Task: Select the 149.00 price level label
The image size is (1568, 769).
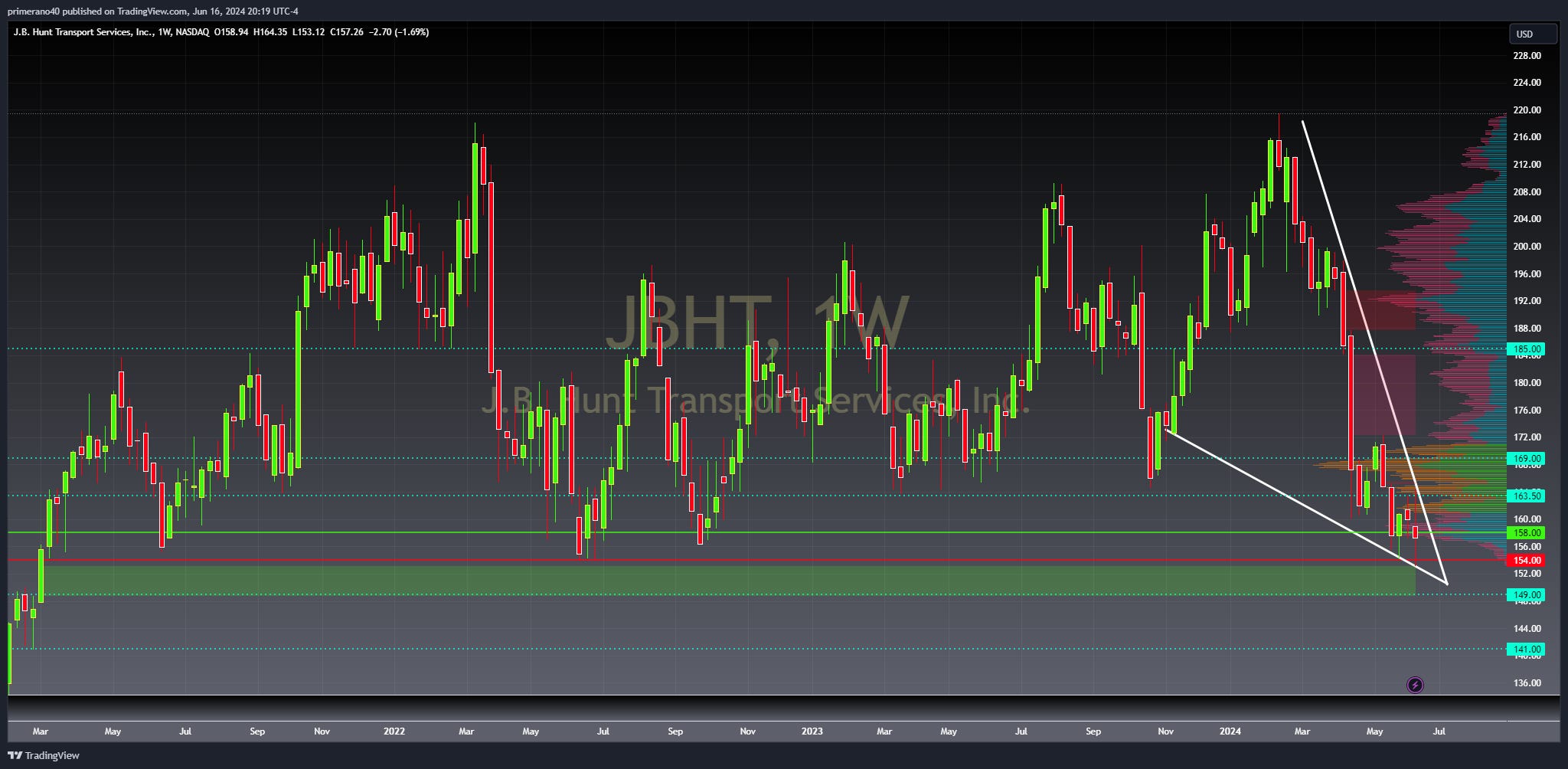Action: tap(1527, 594)
